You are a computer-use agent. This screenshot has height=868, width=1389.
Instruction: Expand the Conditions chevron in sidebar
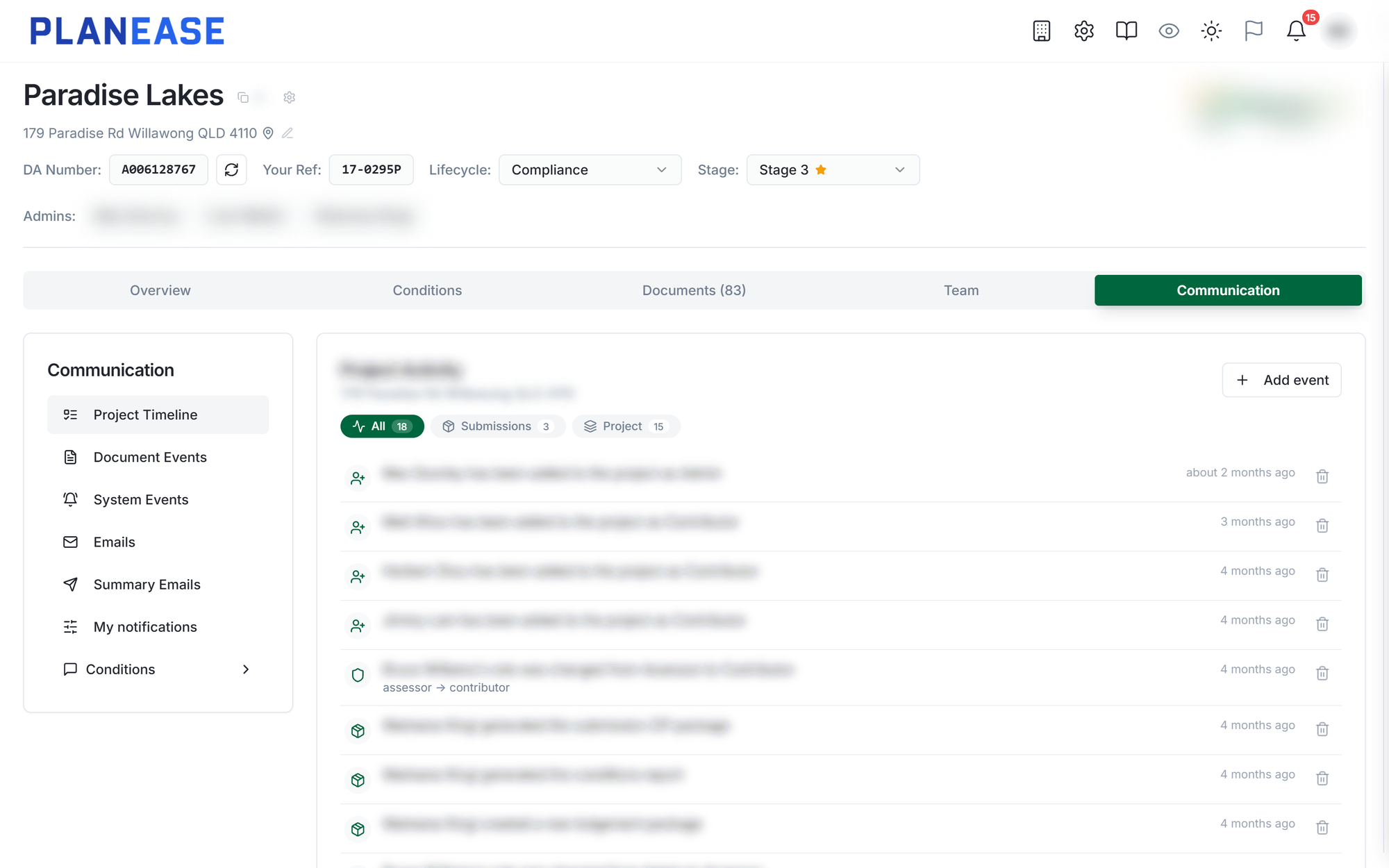245,669
